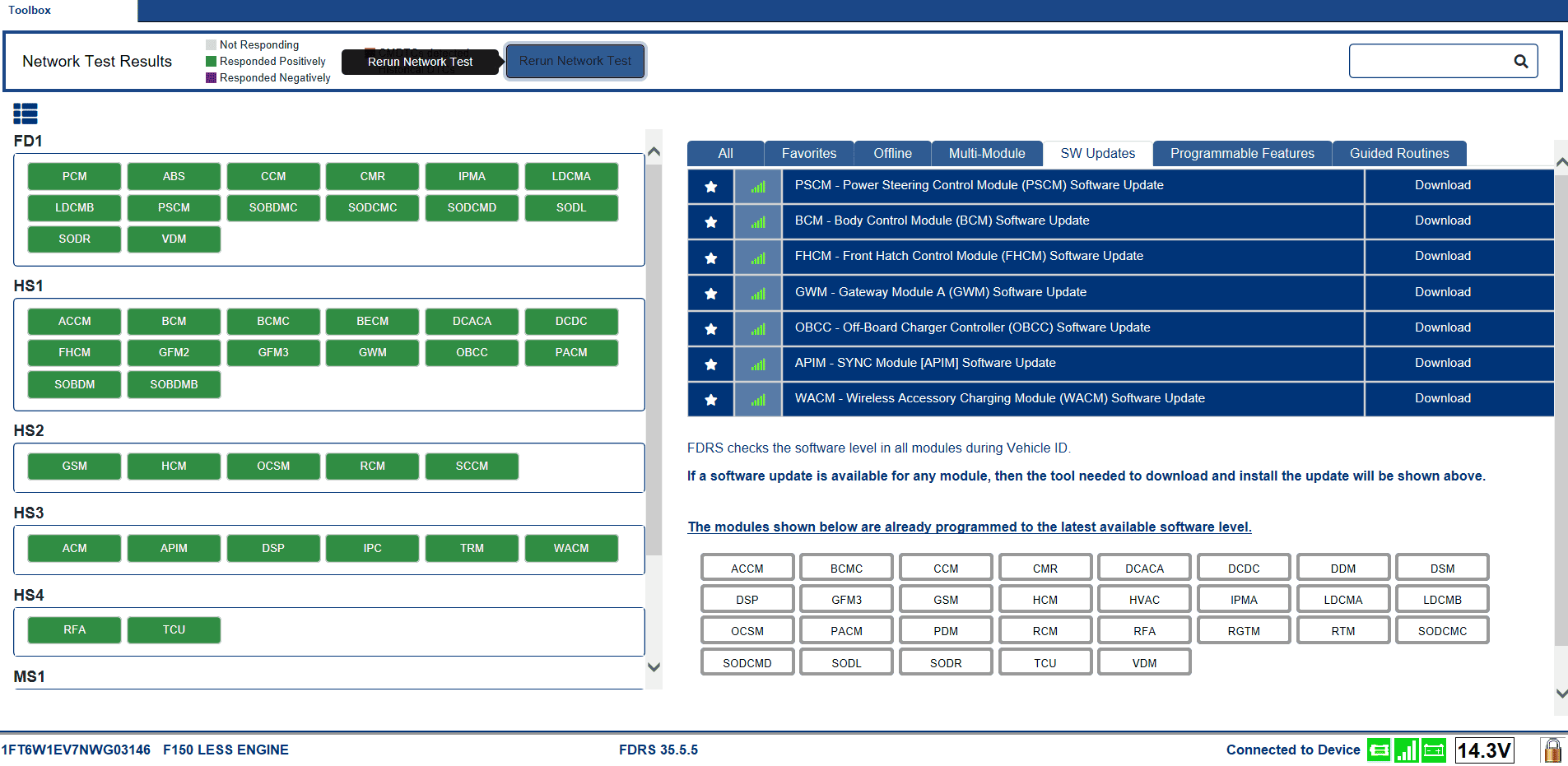Click the padlock icon in bottom corner

[1552, 750]
